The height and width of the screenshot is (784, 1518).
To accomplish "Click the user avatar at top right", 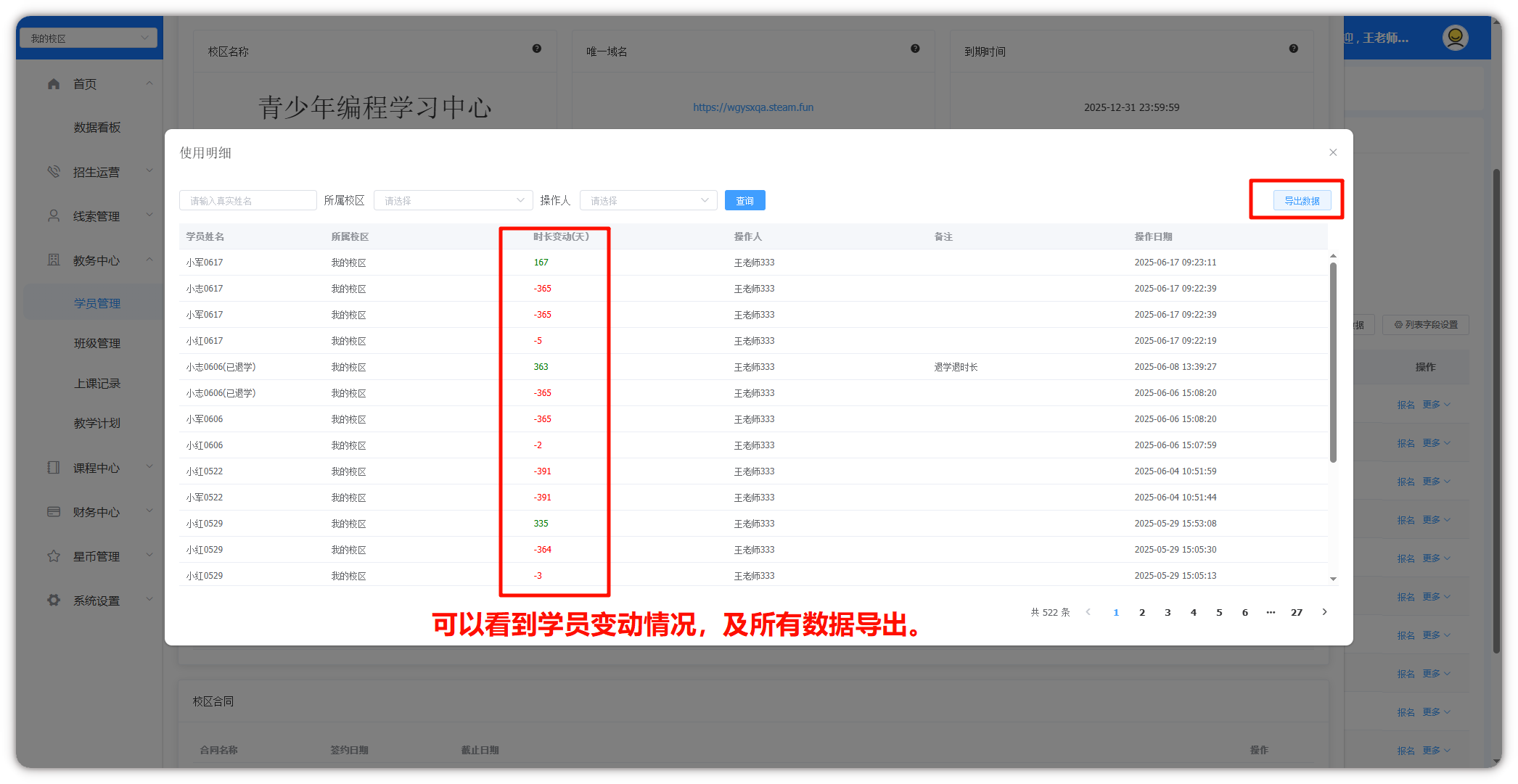I will [1456, 37].
